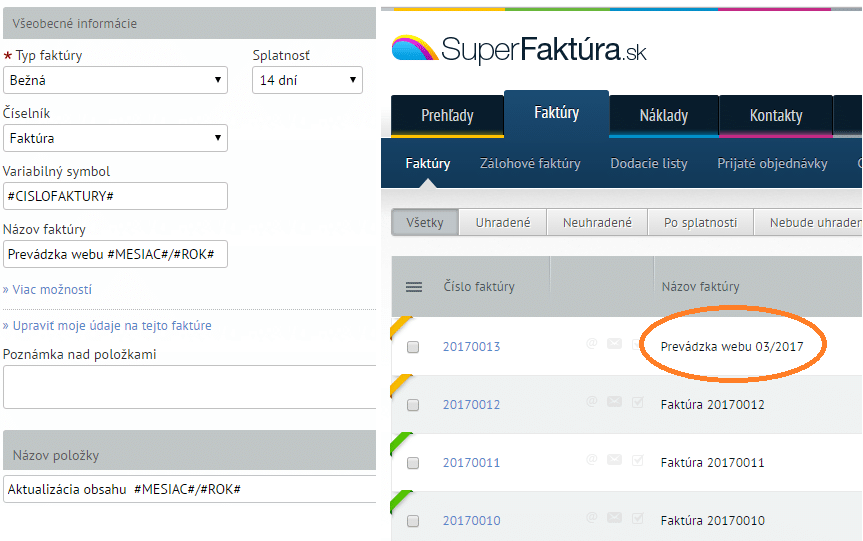Select the checkbox for invoice 20170011
This screenshot has width=863, height=541.
[x=413, y=463]
